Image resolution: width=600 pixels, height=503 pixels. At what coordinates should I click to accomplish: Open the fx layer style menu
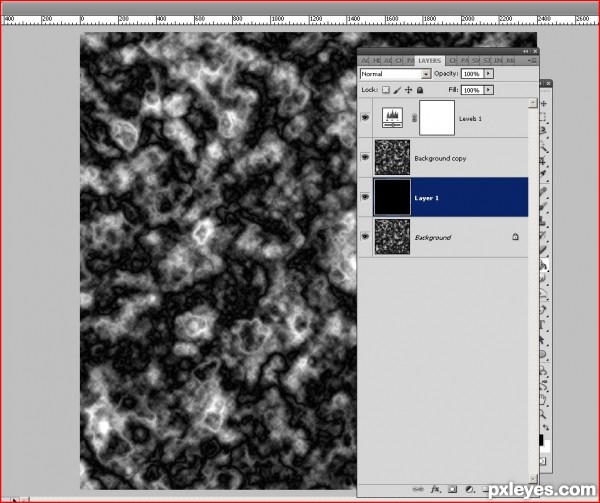coord(435,489)
